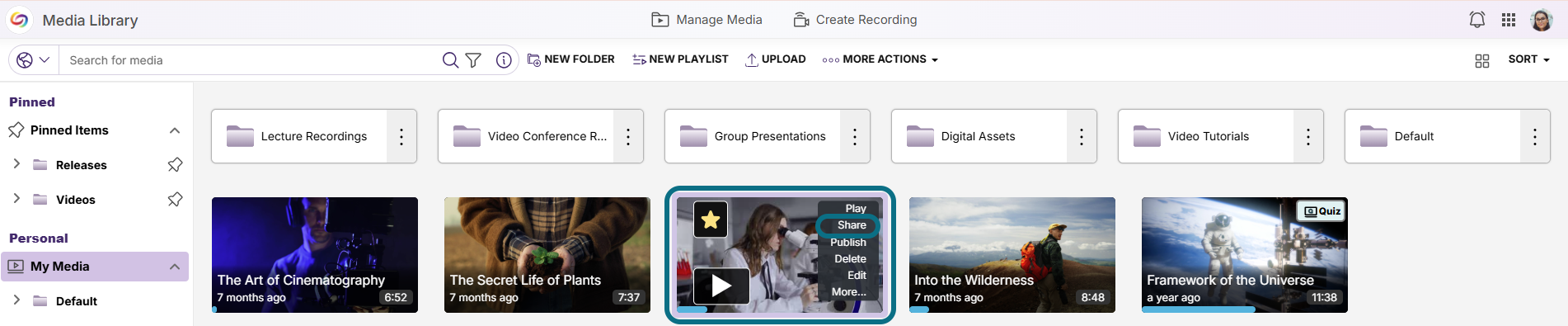The image size is (1568, 326).
Task: Open Default folder card options menu
Action: [x=1535, y=136]
